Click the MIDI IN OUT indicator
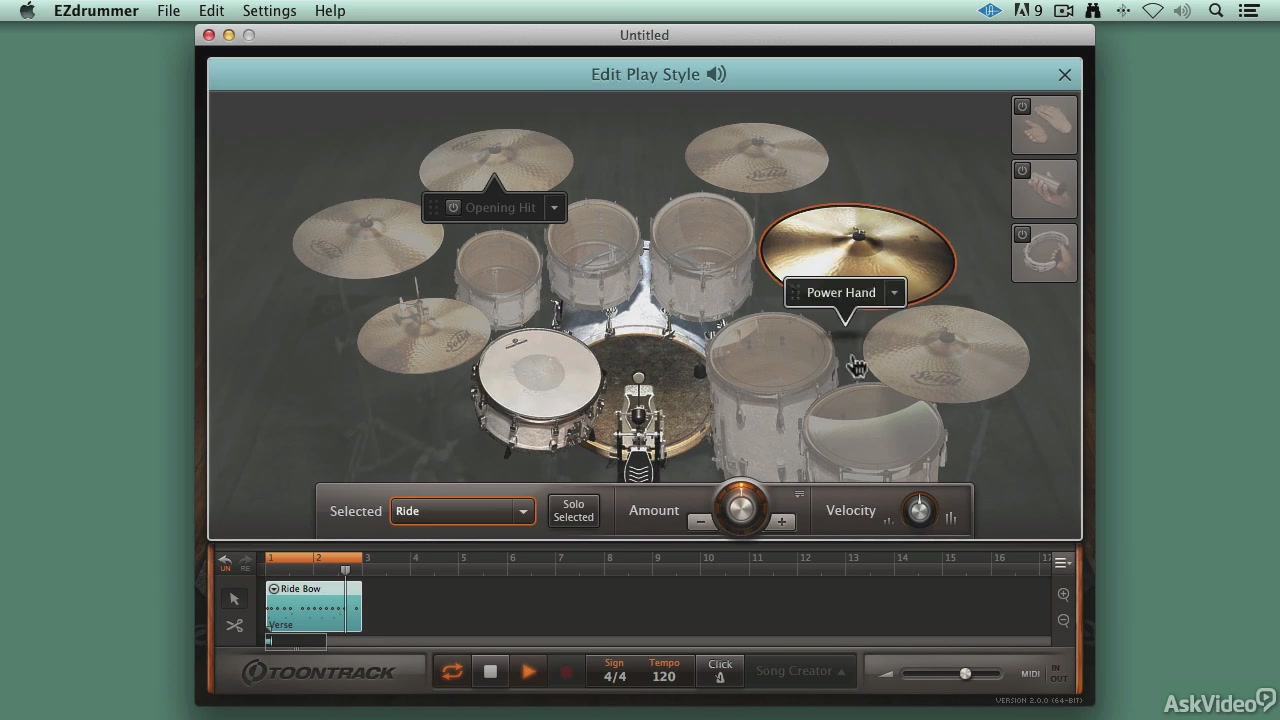 [1044, 673]
